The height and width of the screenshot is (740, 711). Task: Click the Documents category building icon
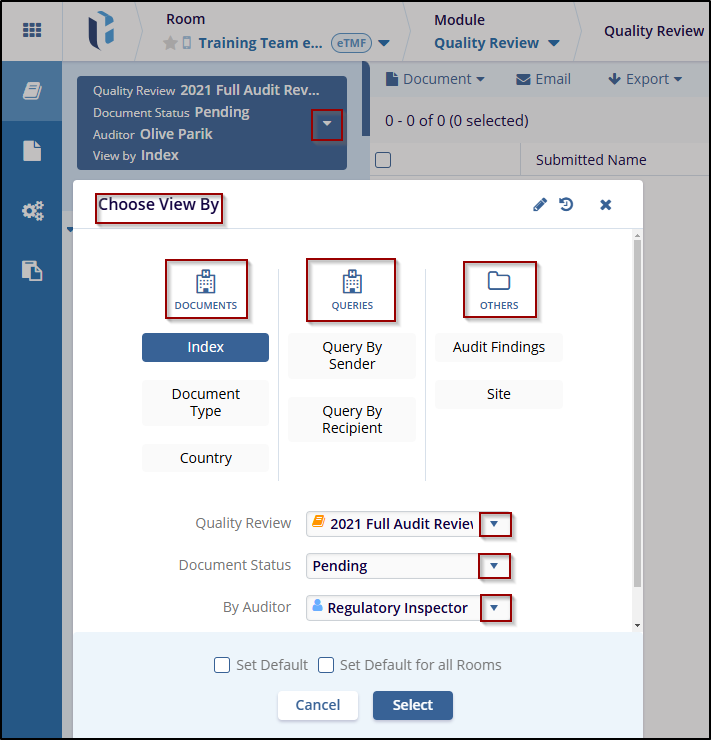pos(206,281)
